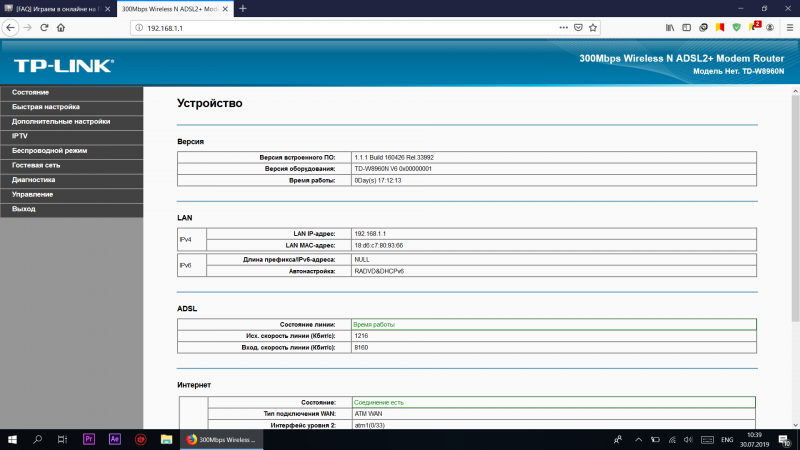Viewport: 800px width, 450px height.
Task: Open the Быстрая настройка menu item
Action: 45,106
